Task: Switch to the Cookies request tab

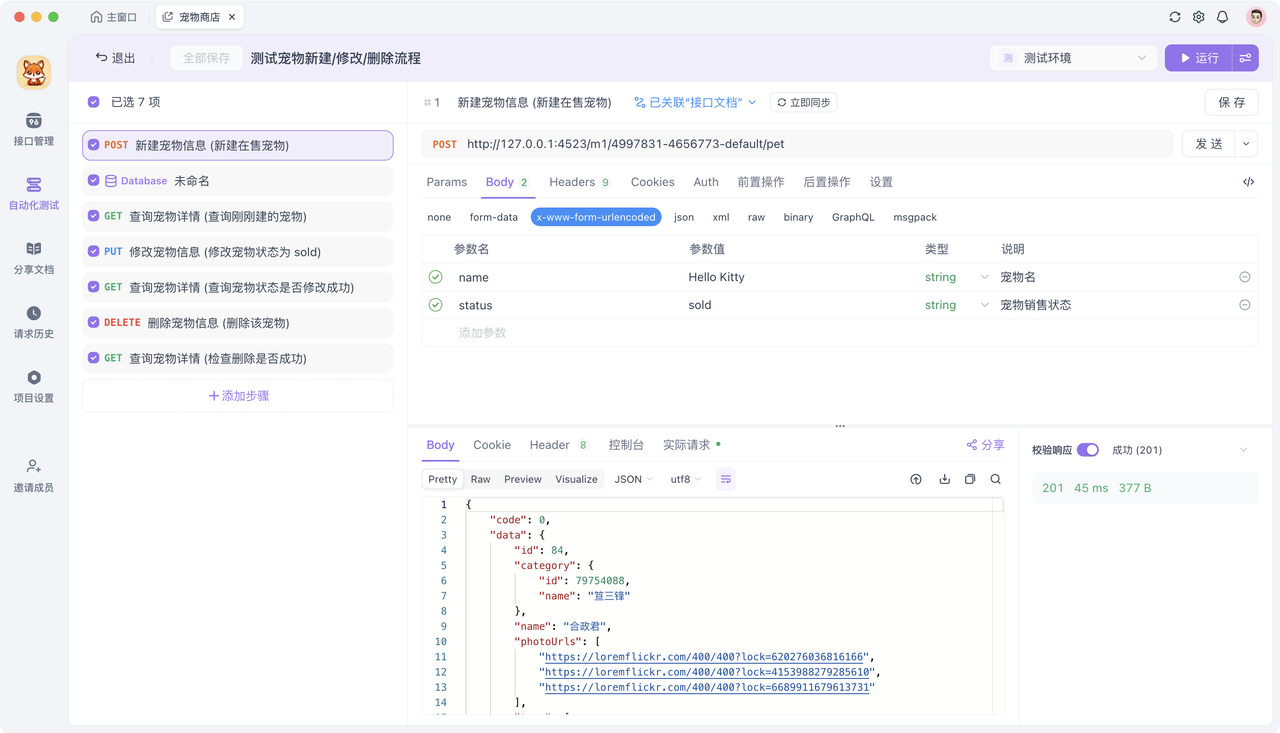Action: [x=653, y=182]
